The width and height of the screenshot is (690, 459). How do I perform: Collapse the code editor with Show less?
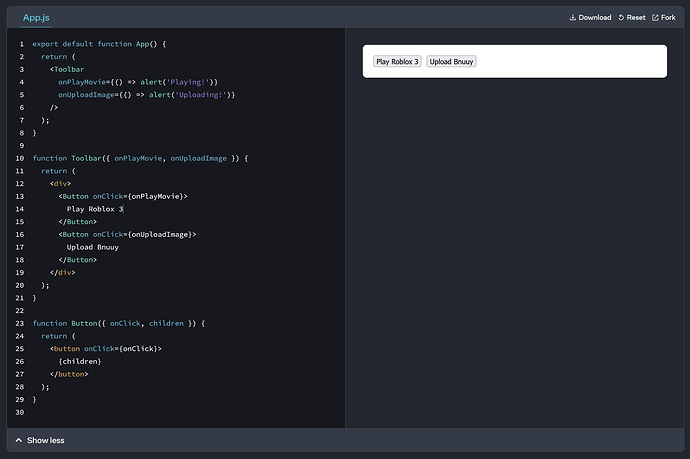pyautogui.click(x=45, y=440)
